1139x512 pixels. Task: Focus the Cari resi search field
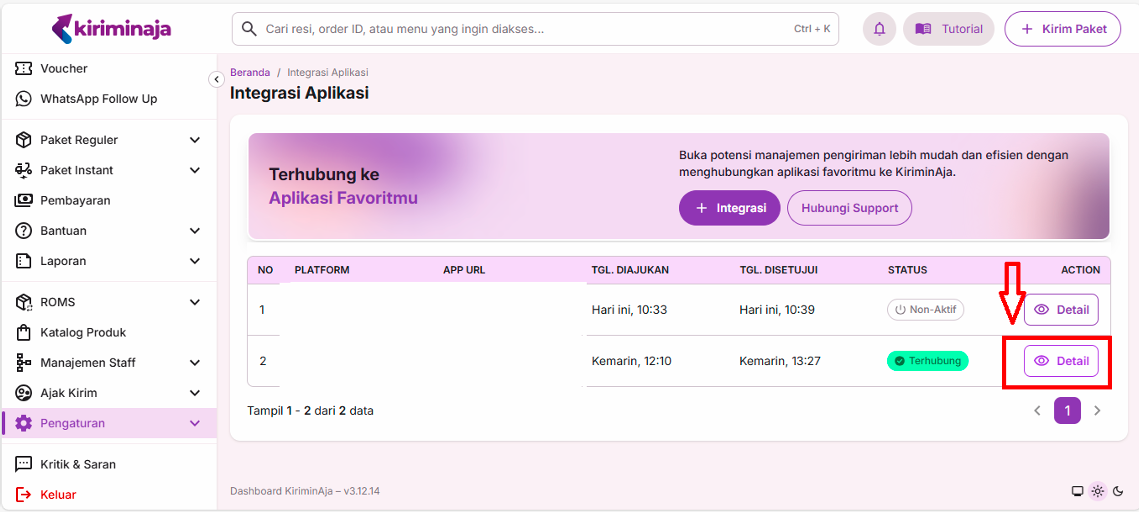535,29
